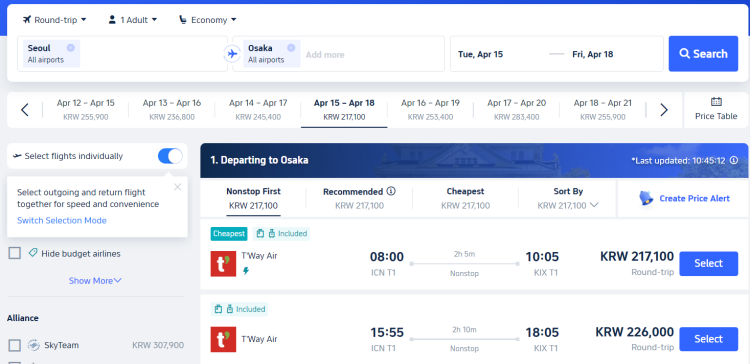
Task: Open the Price Table calendar icon
Action: pos(716,101)
